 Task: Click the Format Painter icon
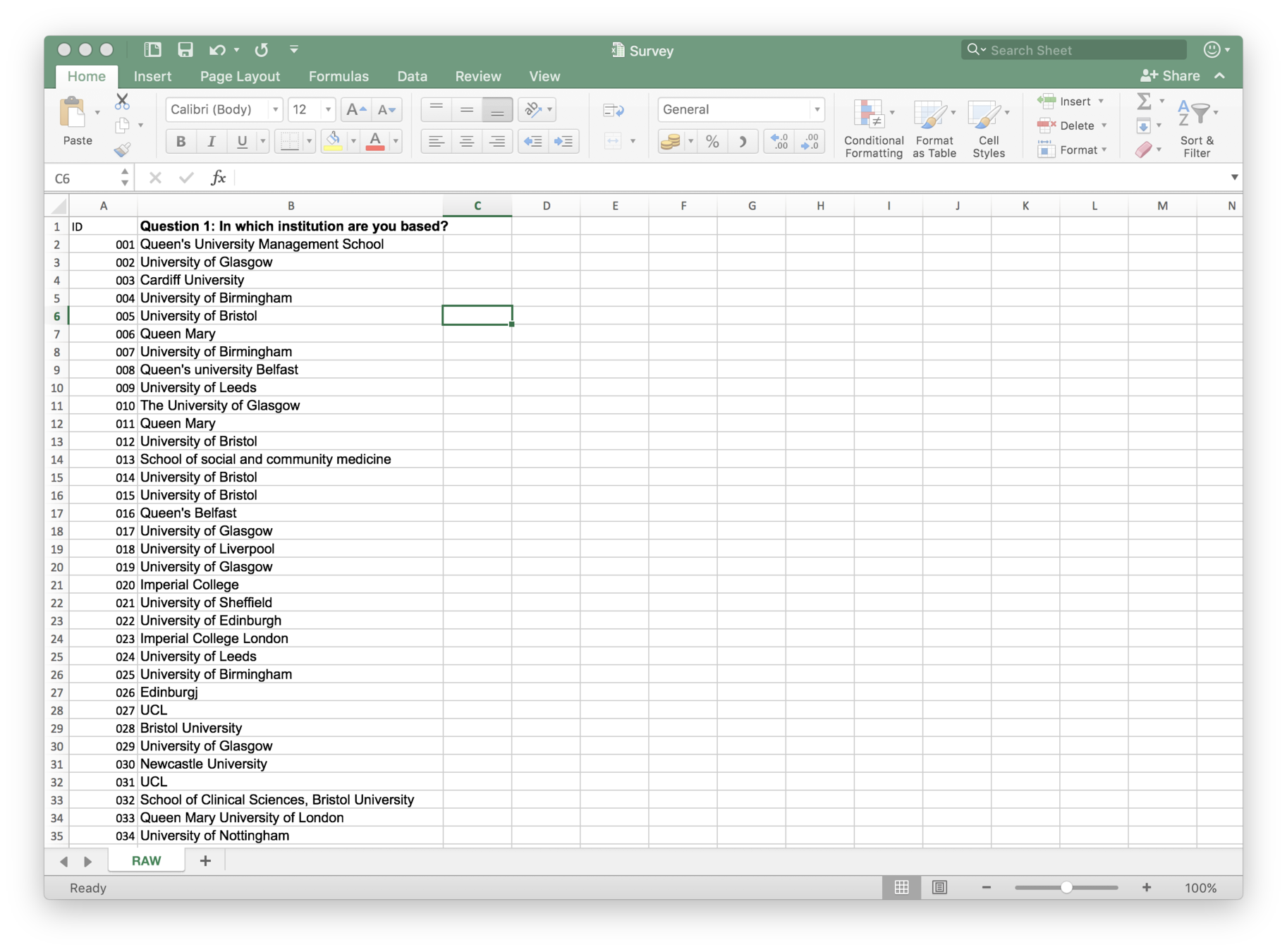[x=122, y=149]
